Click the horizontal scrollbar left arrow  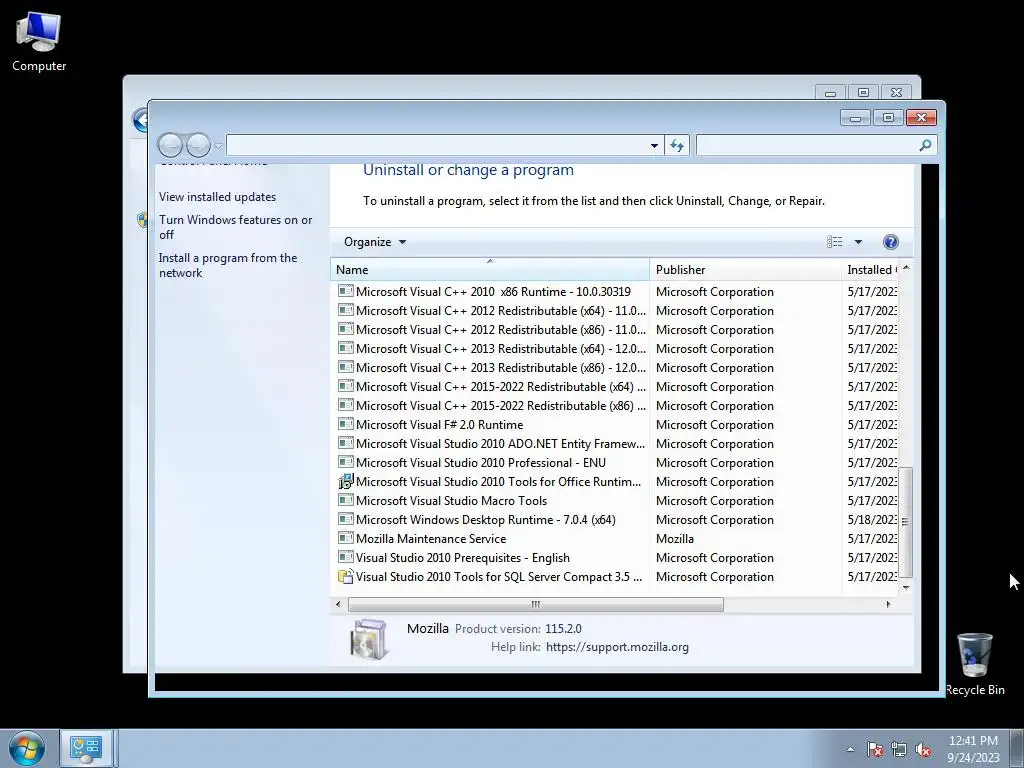click(338, 604)
